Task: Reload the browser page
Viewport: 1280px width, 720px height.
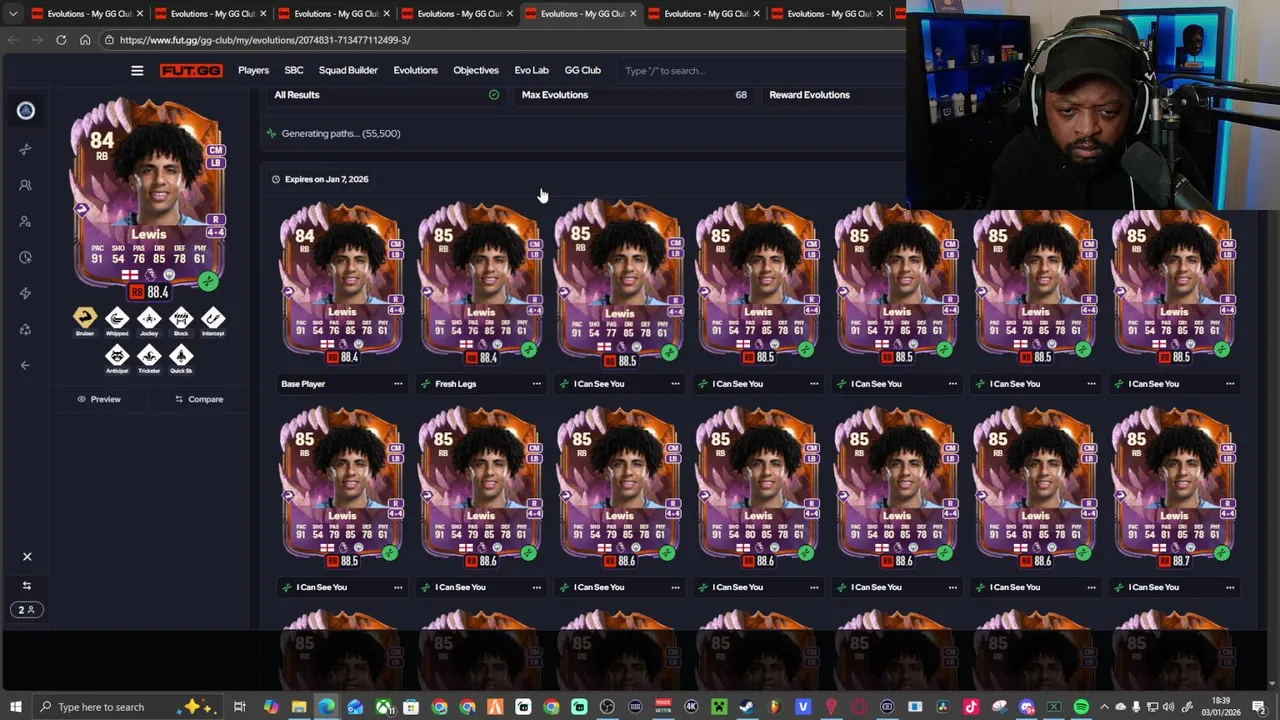Action: (61, 40)
